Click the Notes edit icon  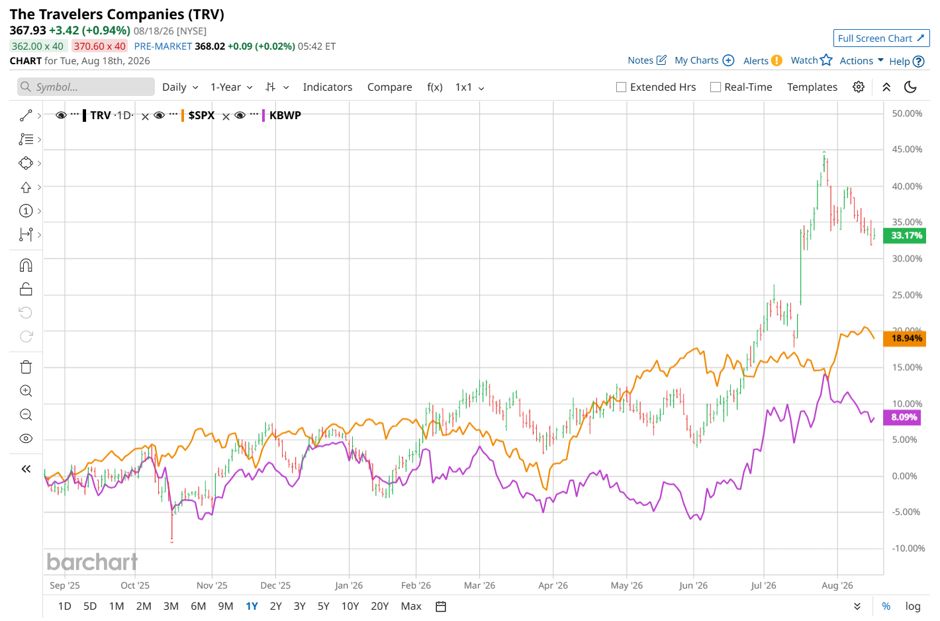pos(661,60)
